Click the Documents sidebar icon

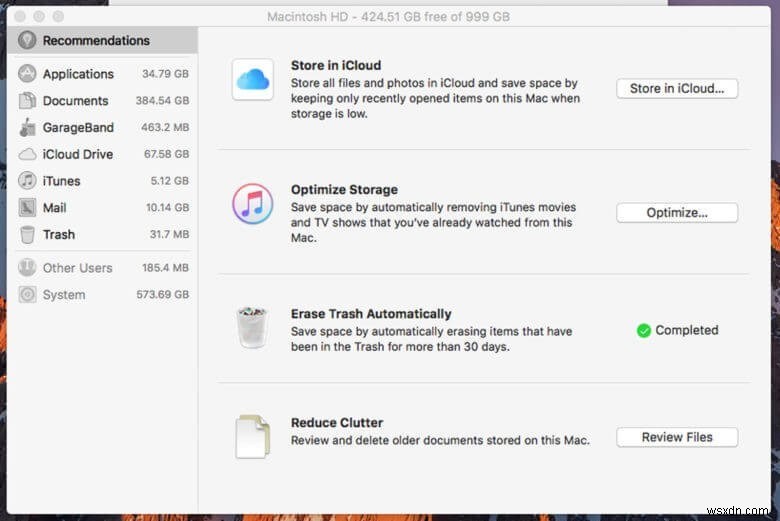click(27, 101)
